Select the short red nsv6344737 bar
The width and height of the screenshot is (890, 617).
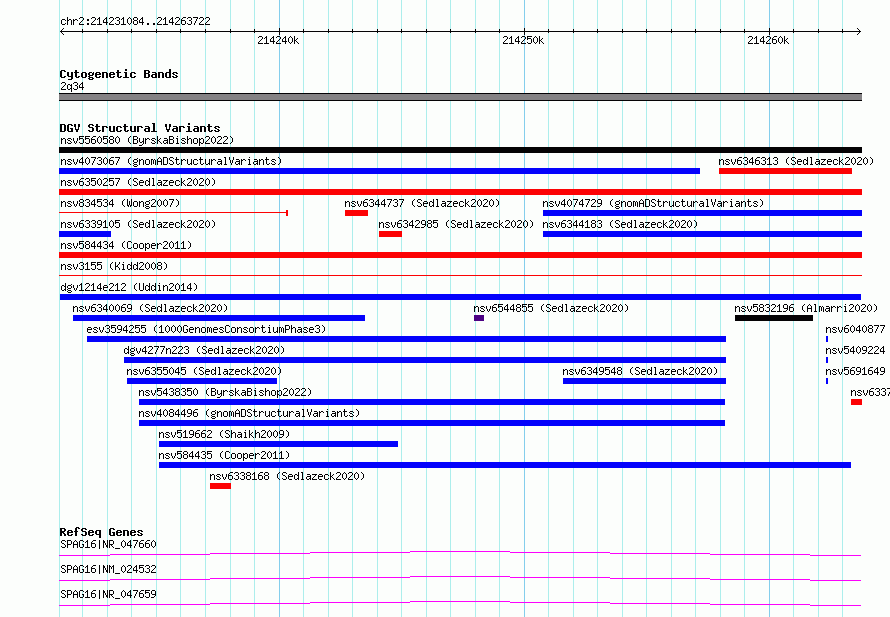point(356,213)
